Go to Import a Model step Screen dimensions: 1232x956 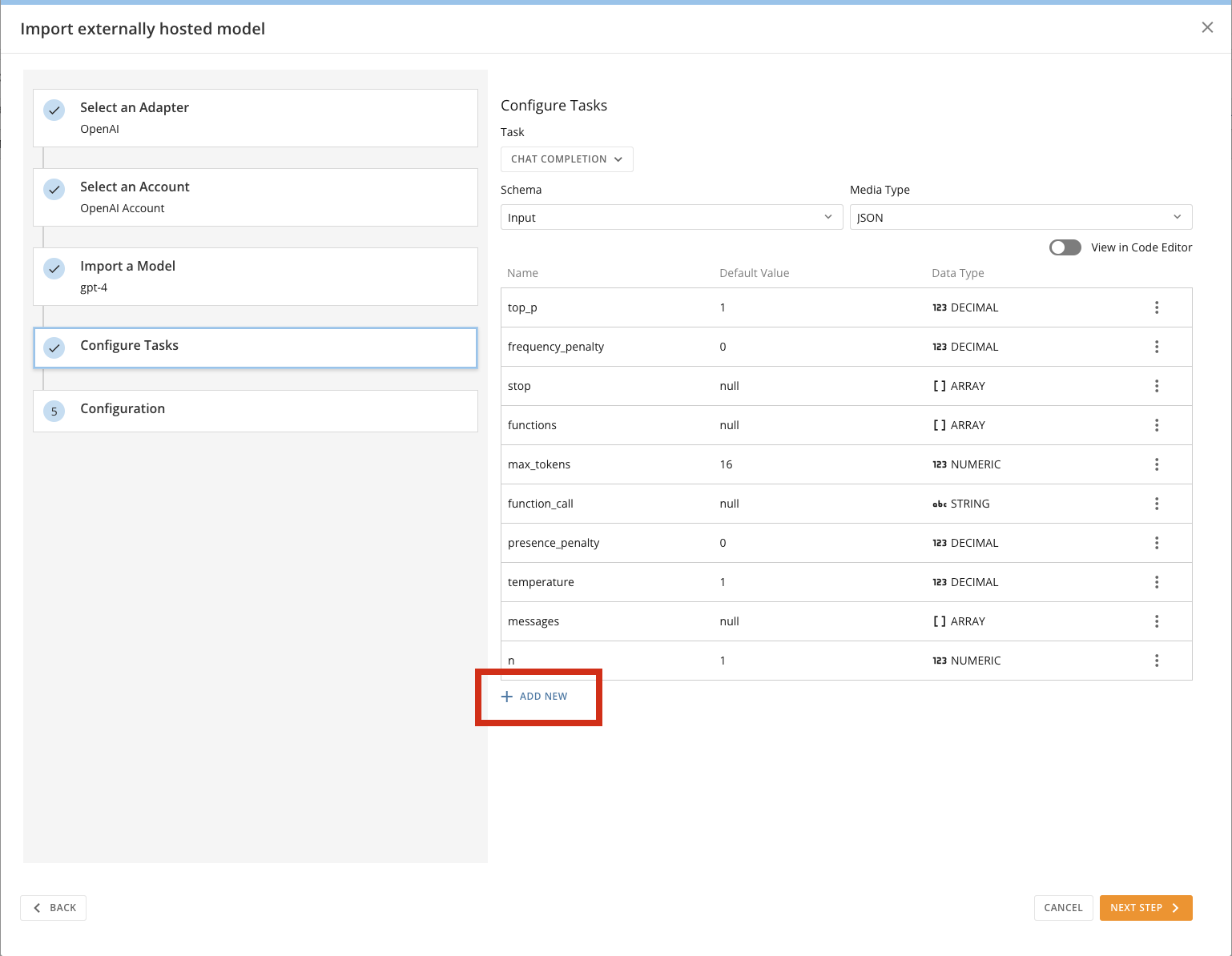click(x=256, y=276)
